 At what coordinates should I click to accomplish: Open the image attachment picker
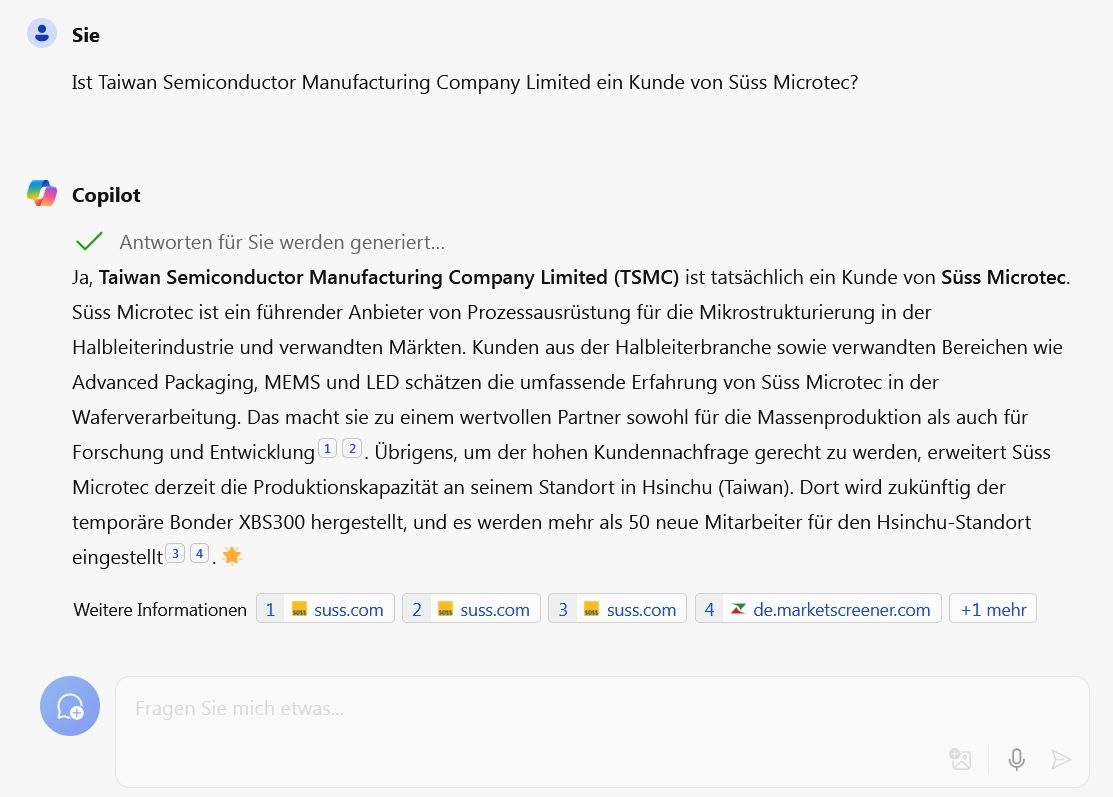click(960, 759)
